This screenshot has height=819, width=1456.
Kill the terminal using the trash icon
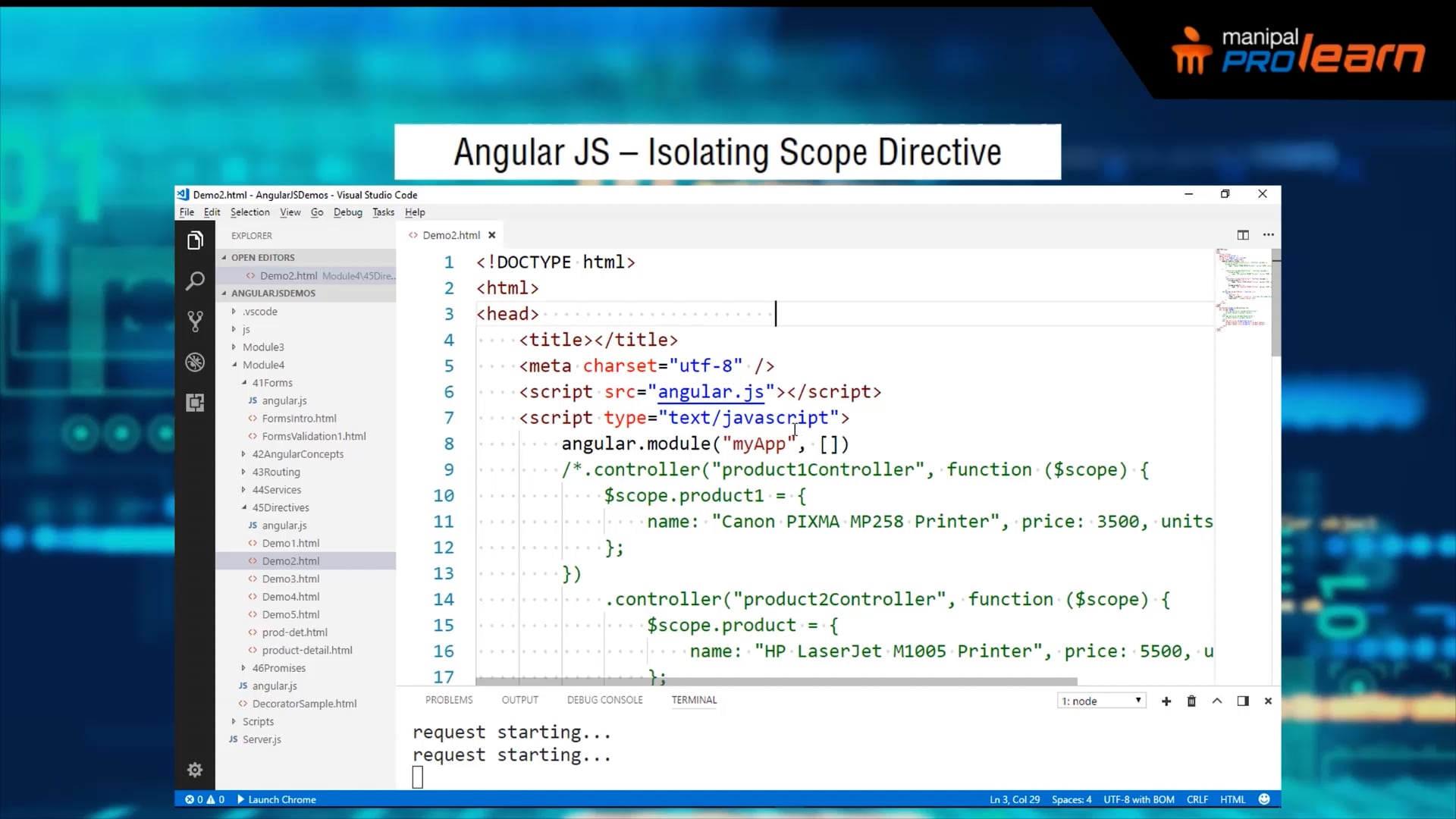point(1191,701)
